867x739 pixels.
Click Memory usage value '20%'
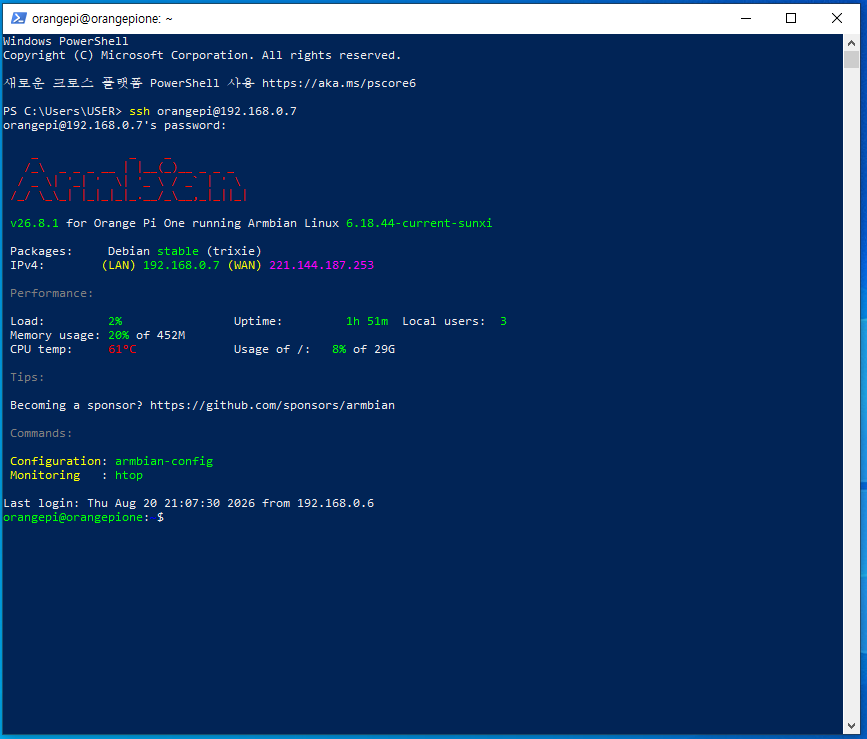click(118, 335)
